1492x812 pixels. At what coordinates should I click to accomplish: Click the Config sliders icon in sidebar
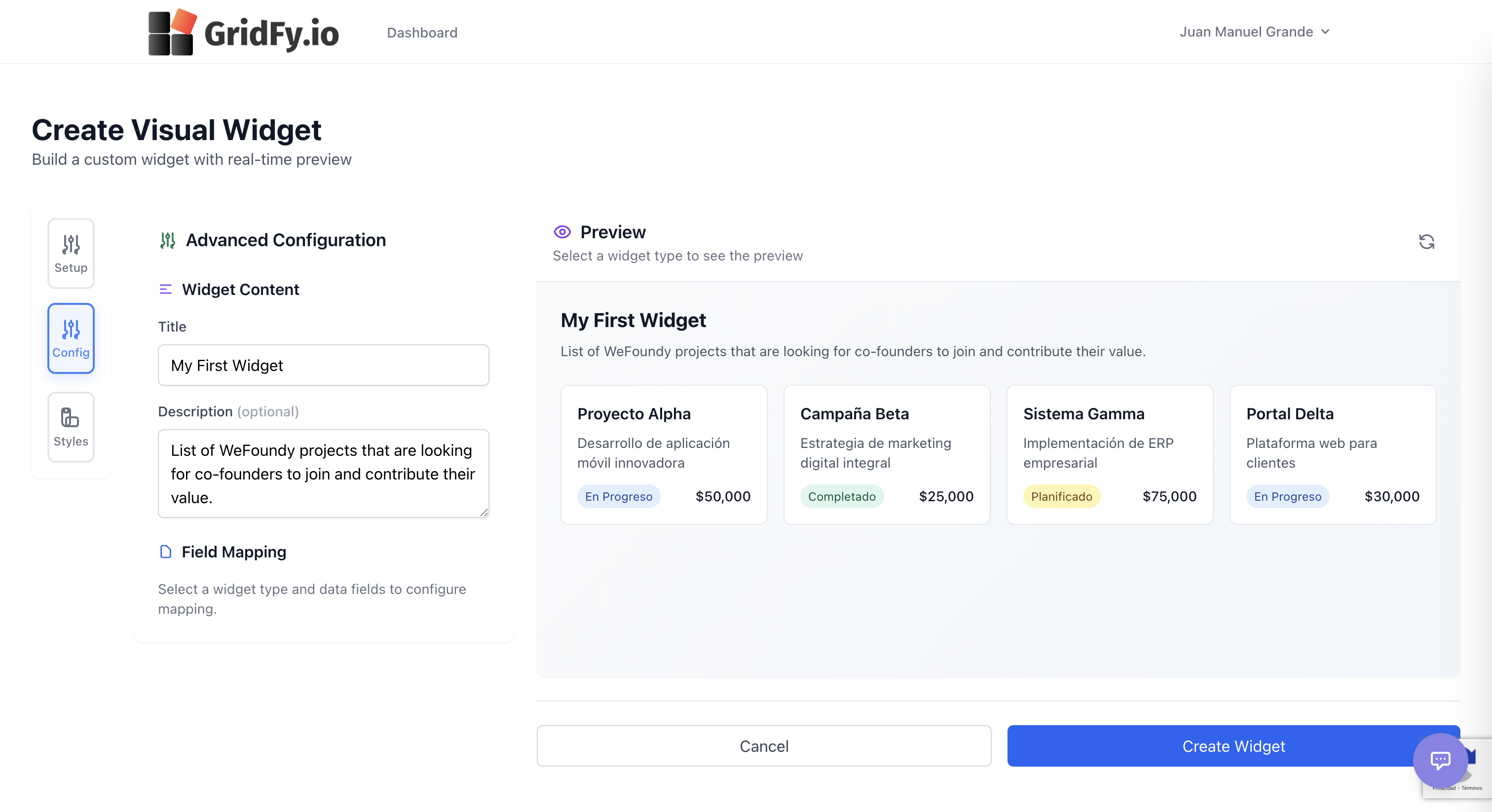click(70, 329)
